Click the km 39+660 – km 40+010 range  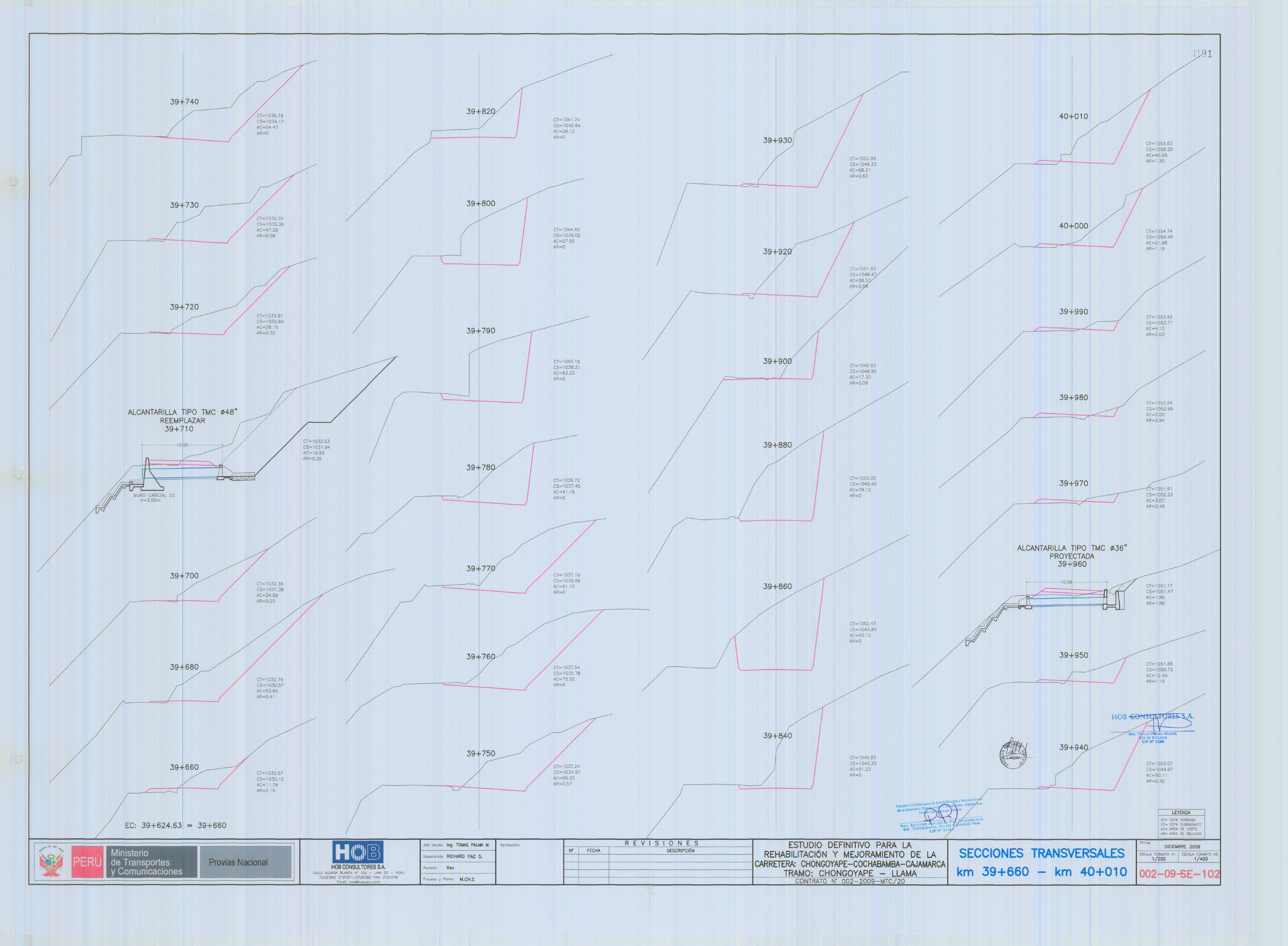[1042, 872]
